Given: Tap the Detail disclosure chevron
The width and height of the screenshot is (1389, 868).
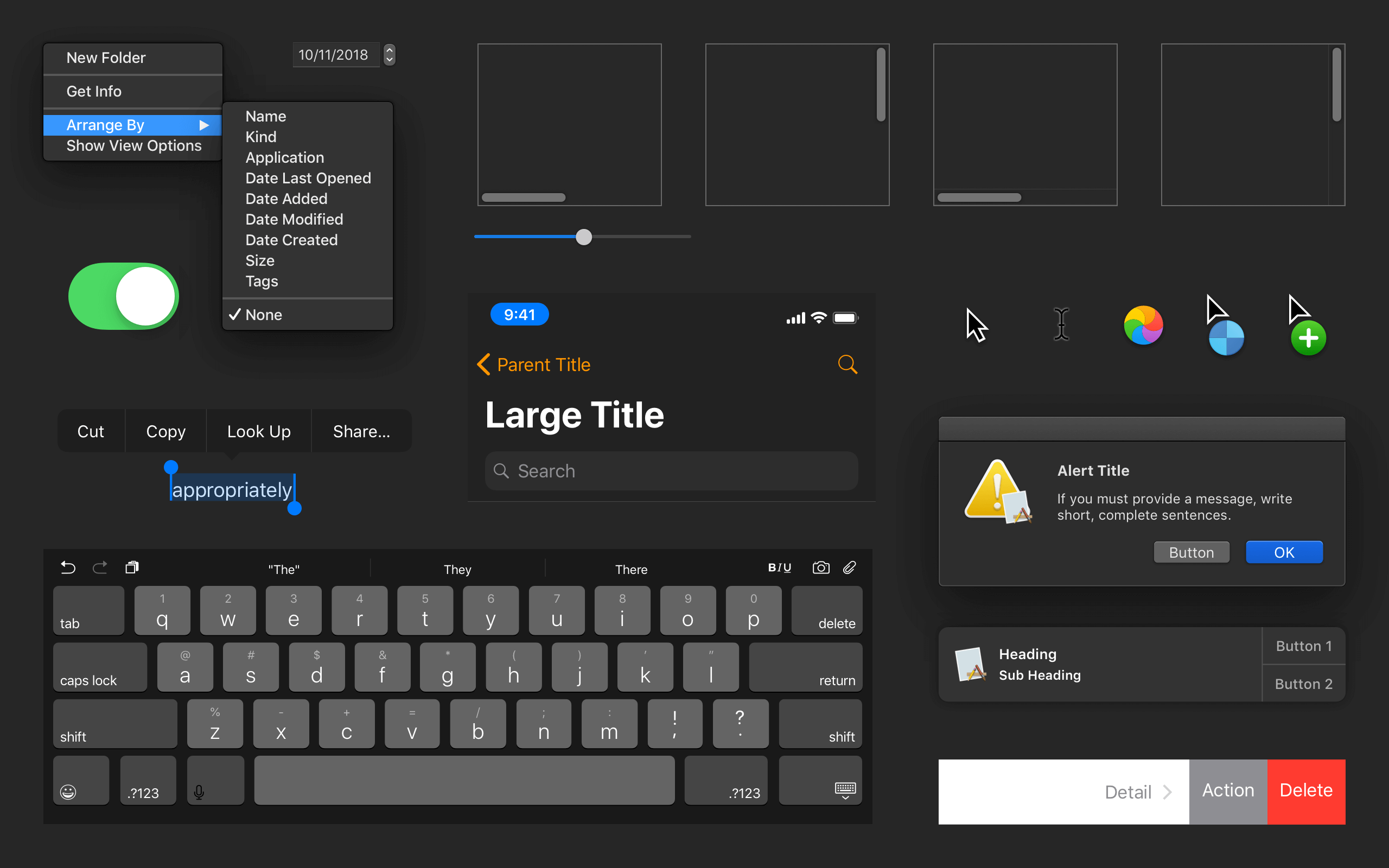Looking at the screenshot, I should coord(1168,792).
